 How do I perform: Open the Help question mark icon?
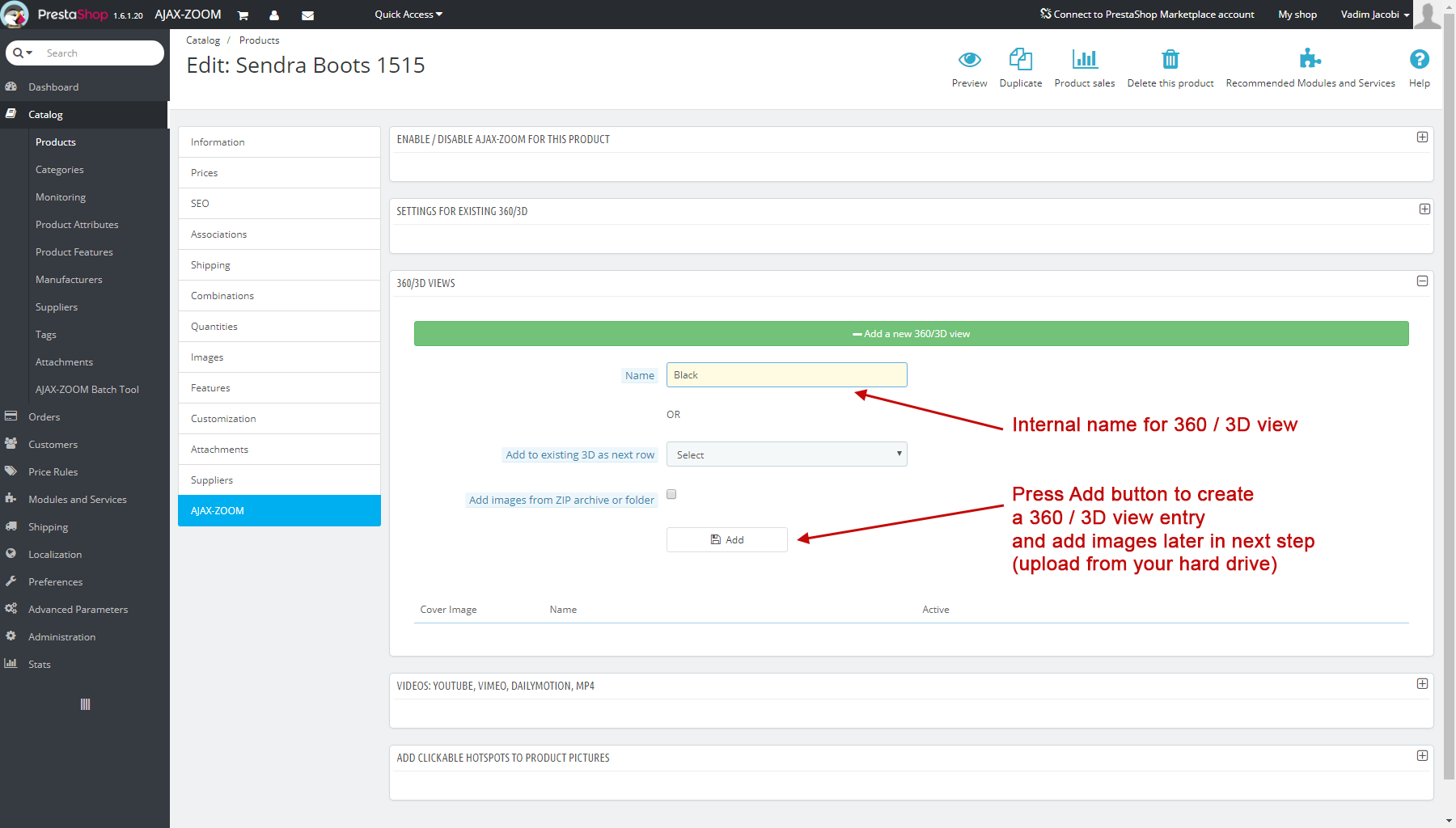point(1419,59)
